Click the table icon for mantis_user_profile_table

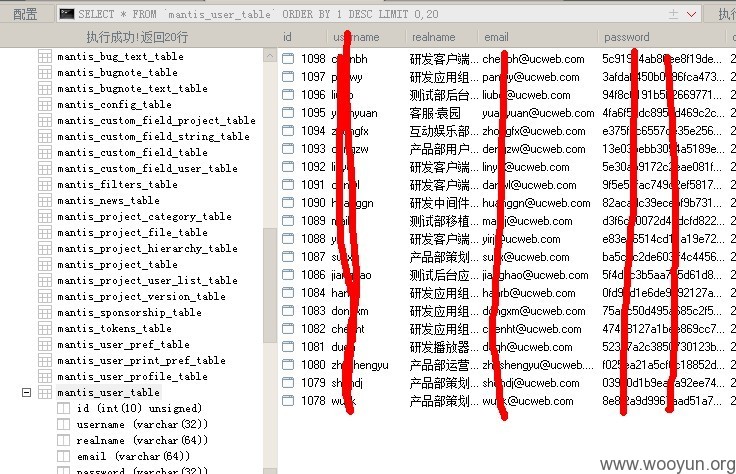45,376
